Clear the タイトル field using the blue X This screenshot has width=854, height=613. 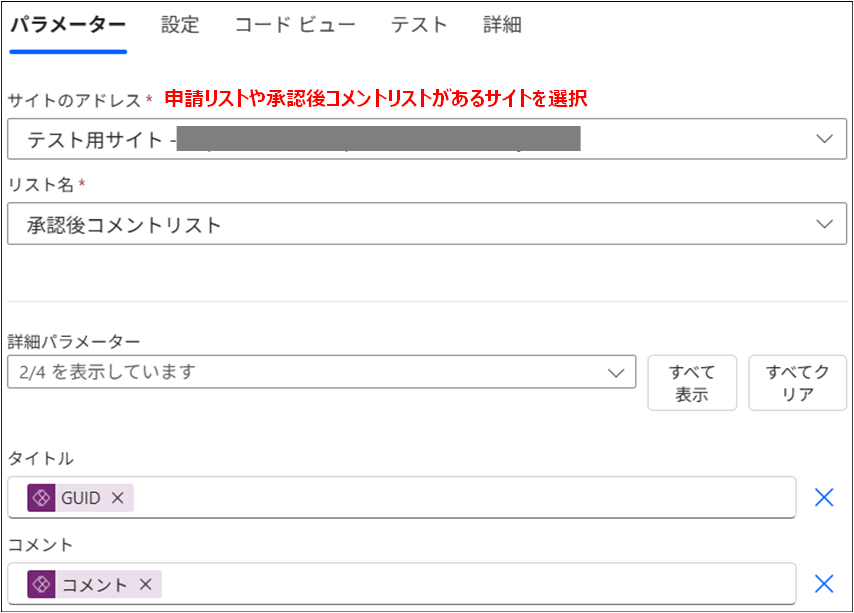[x=823, y=497]
